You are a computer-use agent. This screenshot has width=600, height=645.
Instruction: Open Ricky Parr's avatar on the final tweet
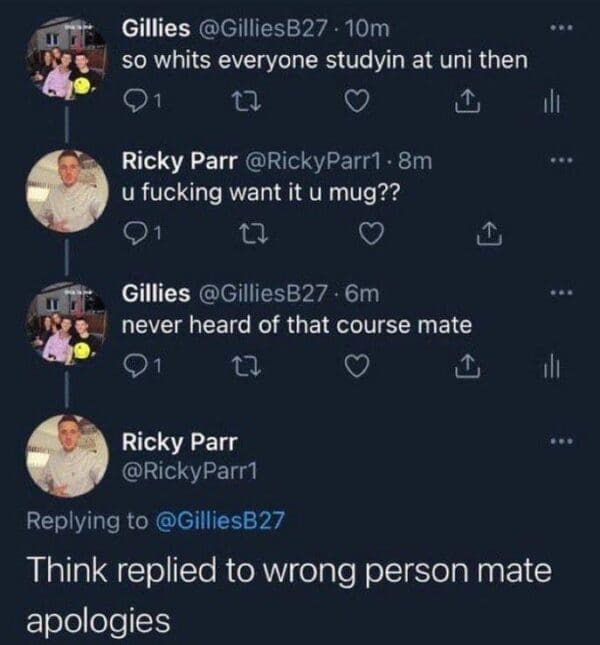(66, 455)
